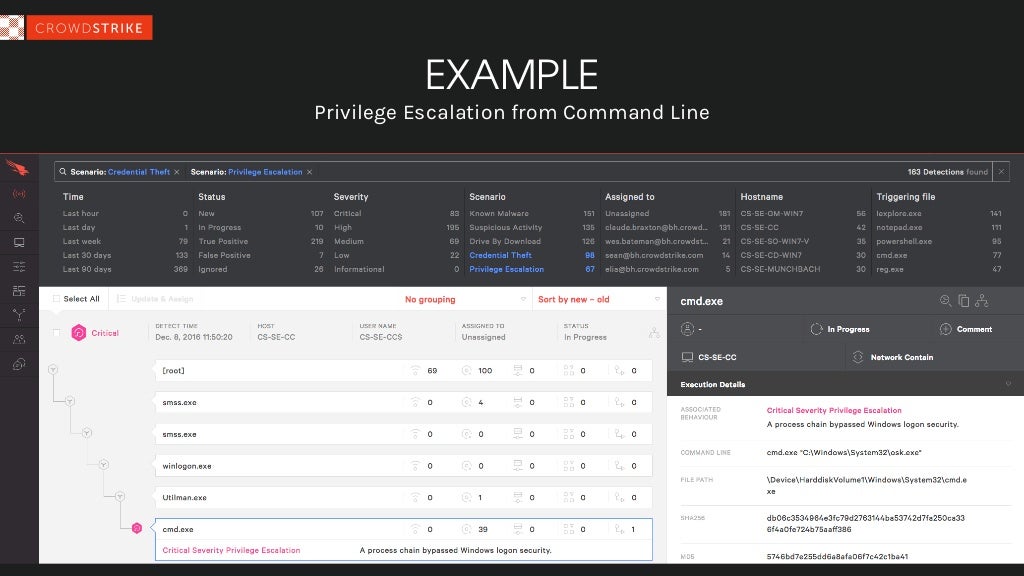Image resolution: width=1024 pixels, height=576 pixels.
Task: Click the pink Critical severity icon
Action: pyautogui.click(x=78, y=333)
